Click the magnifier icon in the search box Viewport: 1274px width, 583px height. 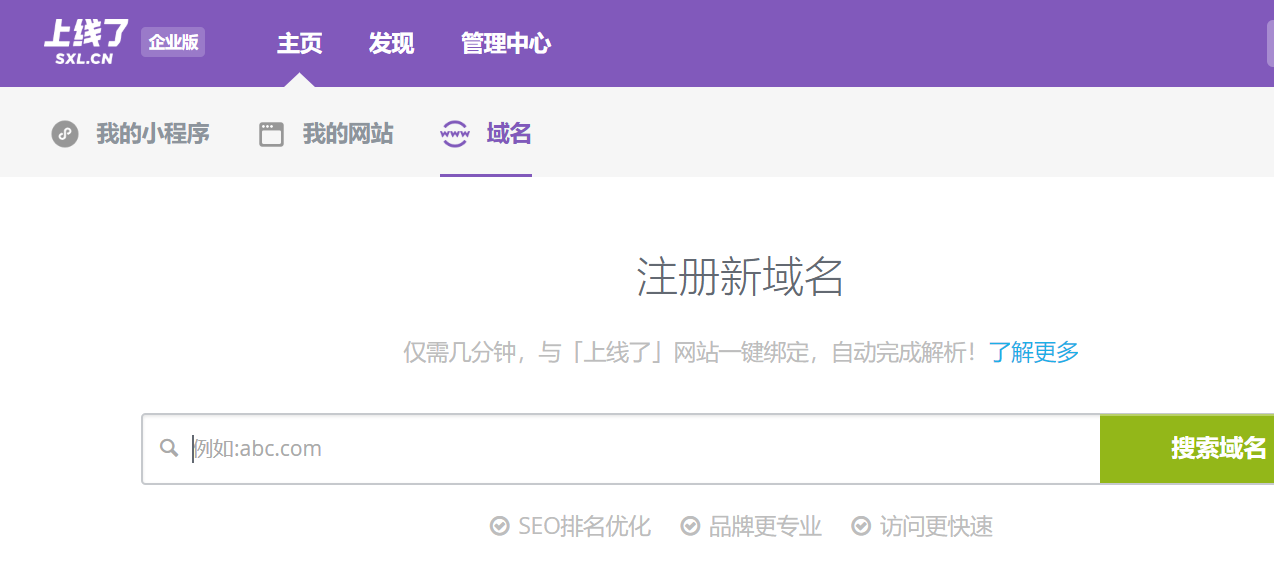pyautogui.click(x=169, y=448)
